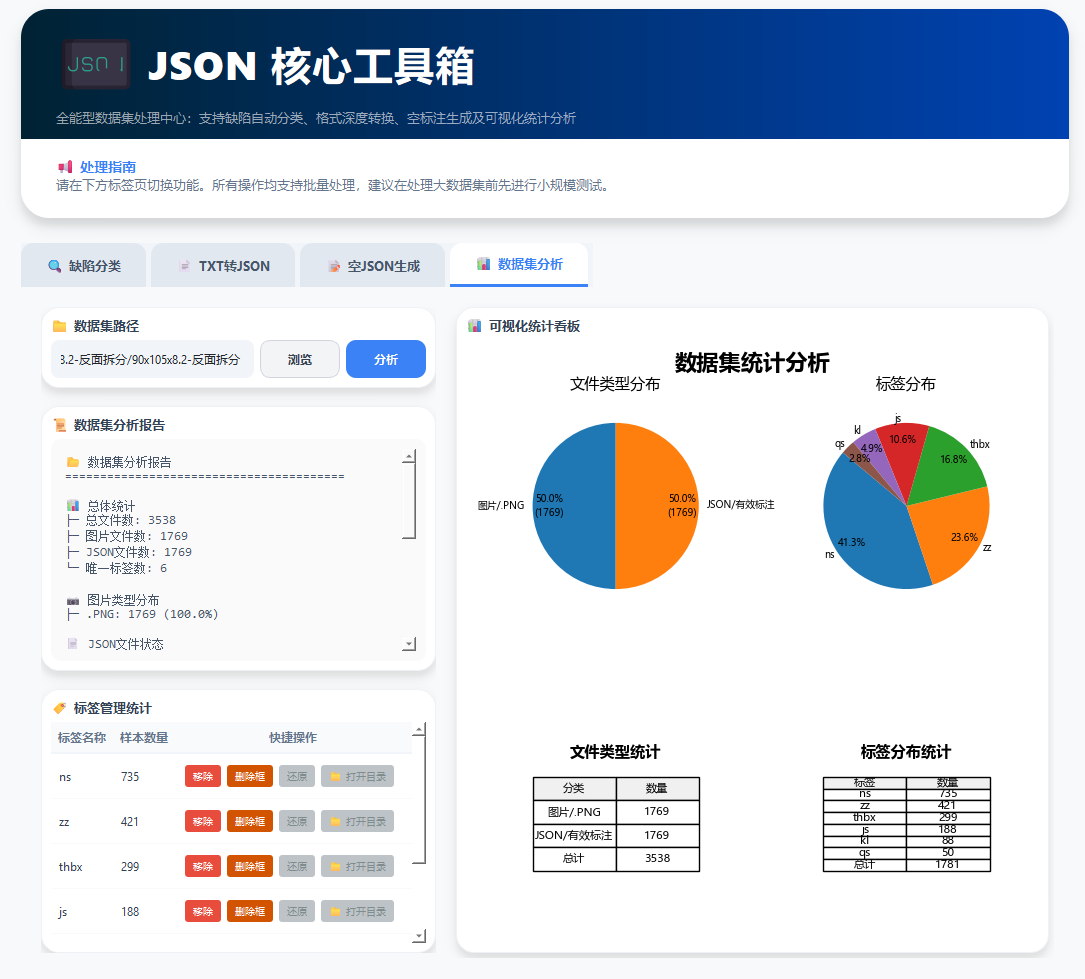
Task: Click the JSON logo icon in header
Action: (x=96, y=64)
